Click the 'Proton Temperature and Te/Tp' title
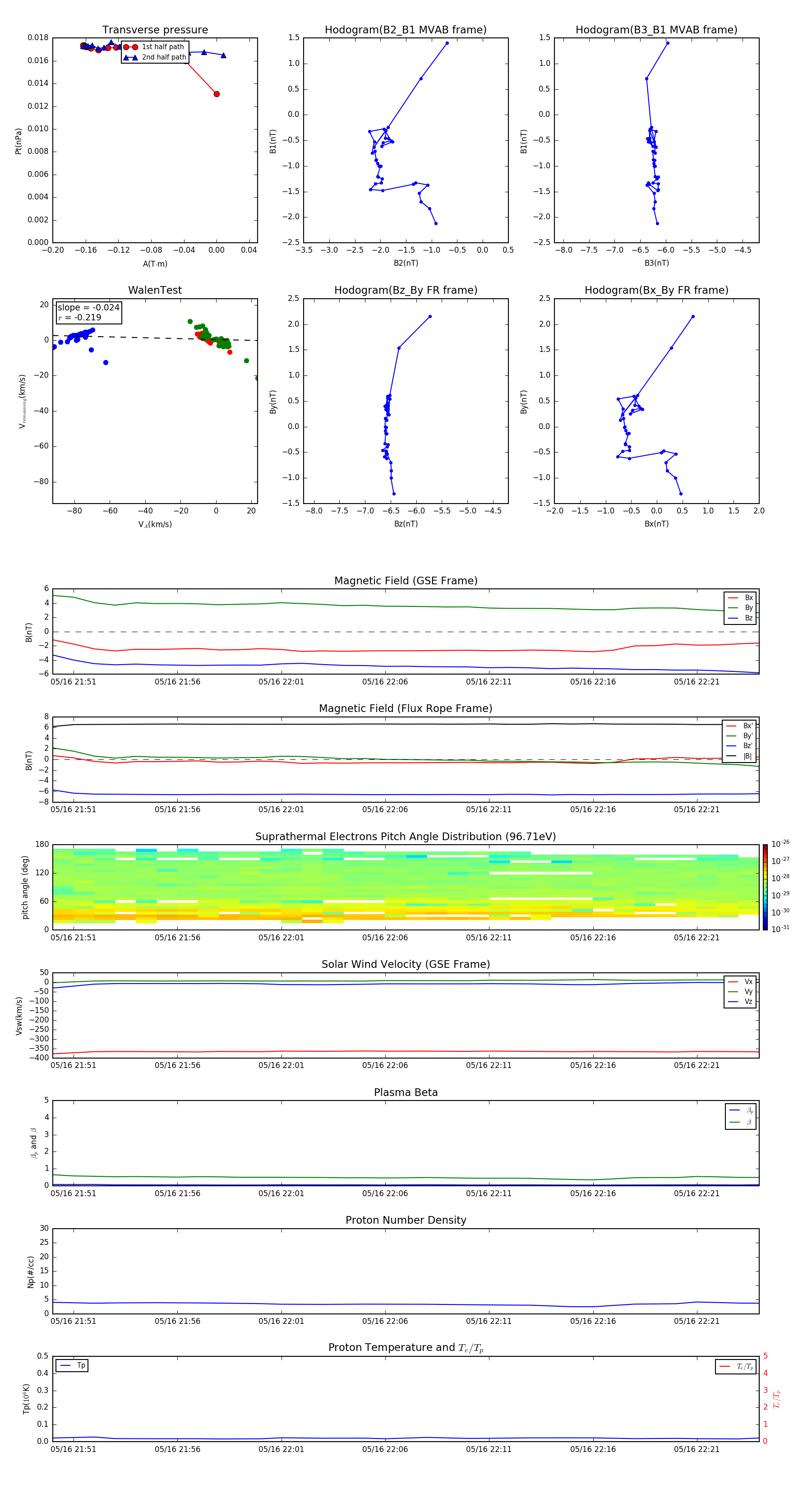The height and width of the screenshot is (1489, 812). click(x=406, y=1347)
